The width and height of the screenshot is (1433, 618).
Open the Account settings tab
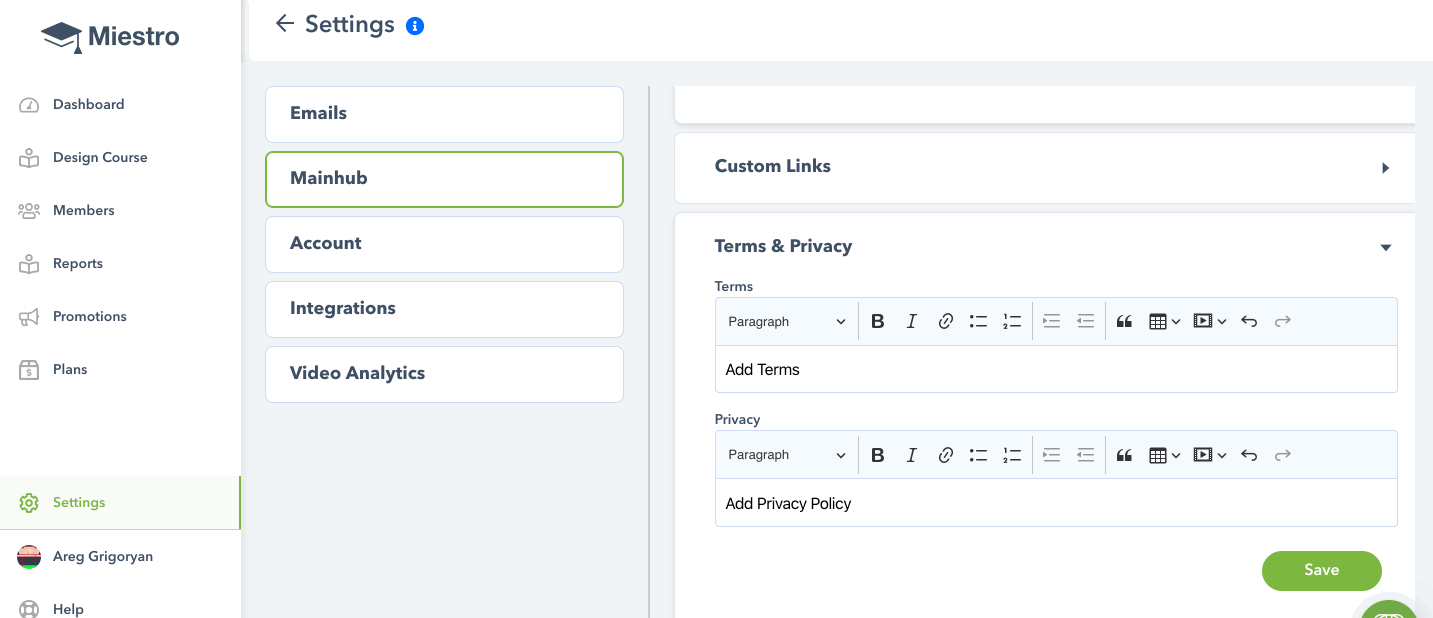[444, 244]
